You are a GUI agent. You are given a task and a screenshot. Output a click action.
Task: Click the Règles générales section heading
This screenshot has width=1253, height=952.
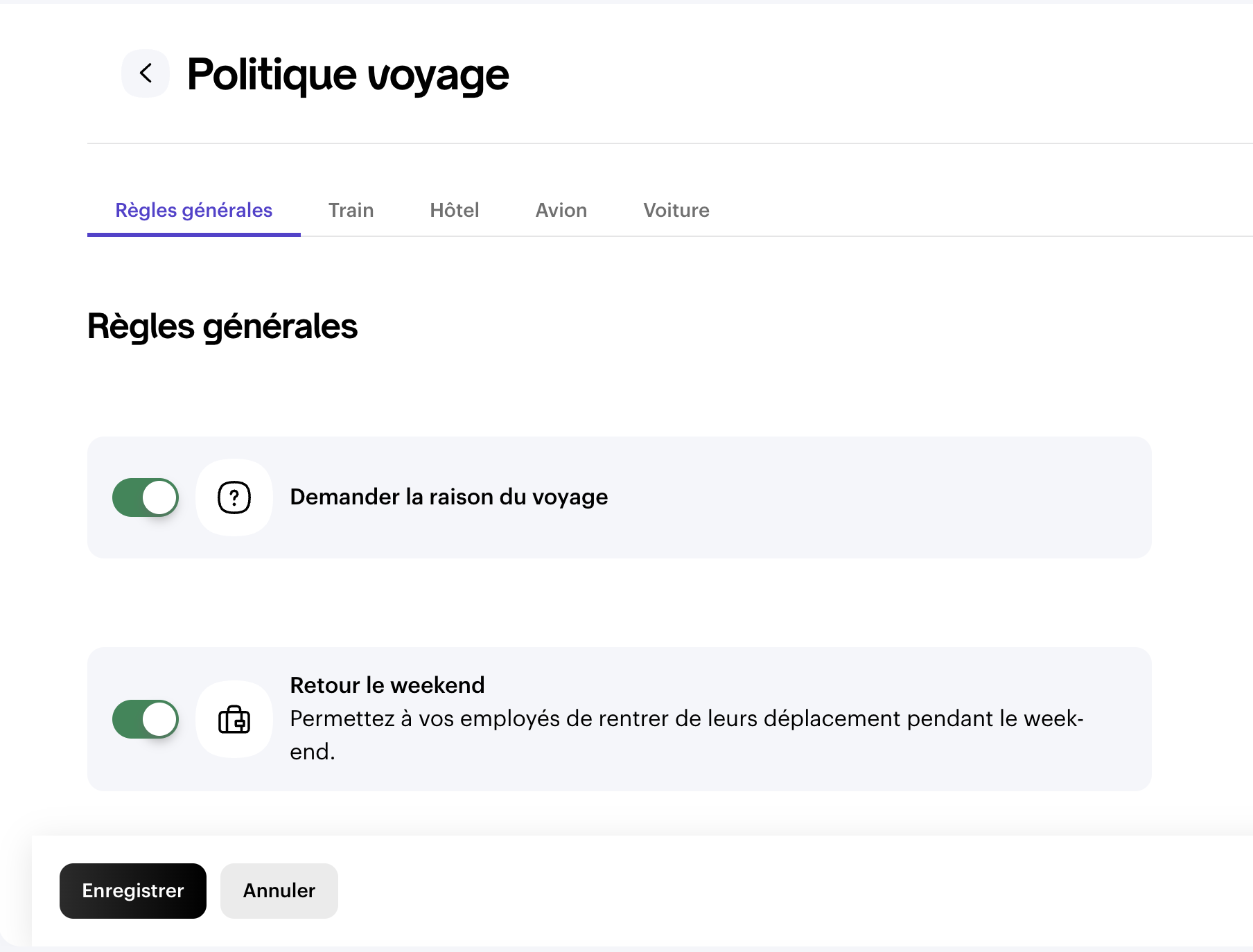(222, 326)
